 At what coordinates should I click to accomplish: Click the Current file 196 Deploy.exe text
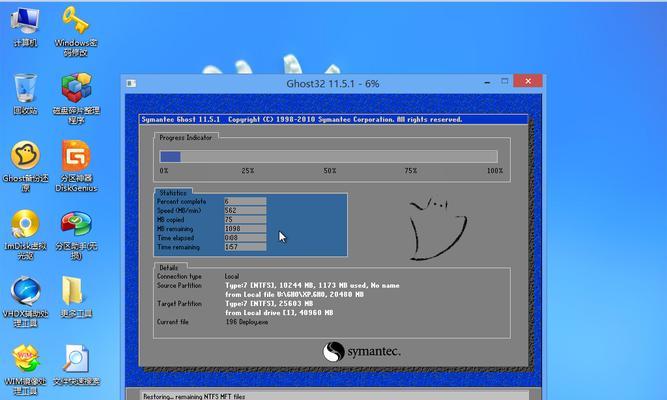click(x=247, y=322)
